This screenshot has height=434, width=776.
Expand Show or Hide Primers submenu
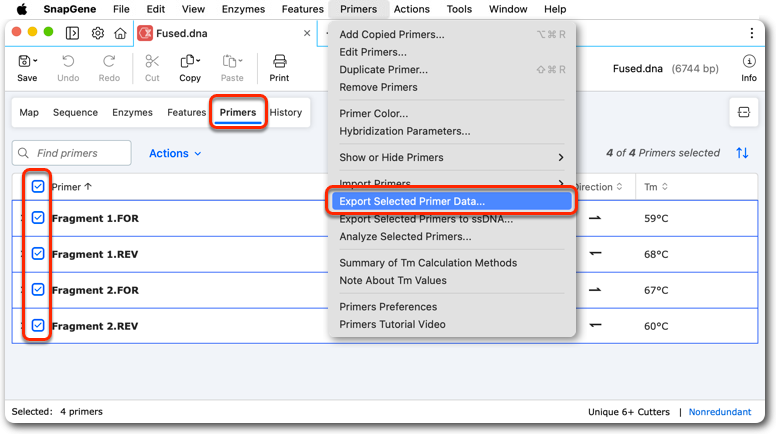tap(452, 157)
